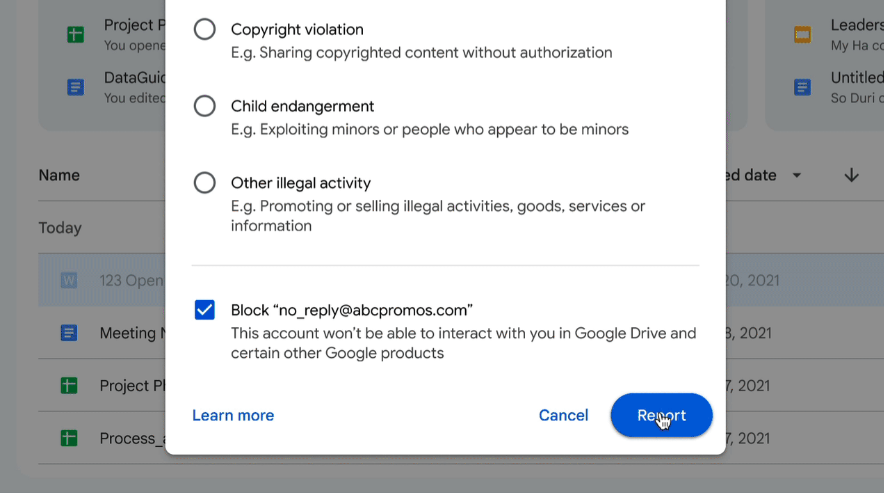Screen dimensions: 884x493
Task: Select the Other illegal activity radio button
Action: point(205,183)
